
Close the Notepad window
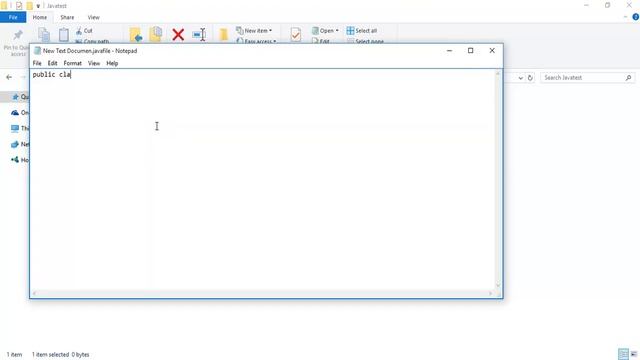coord(492,51)
